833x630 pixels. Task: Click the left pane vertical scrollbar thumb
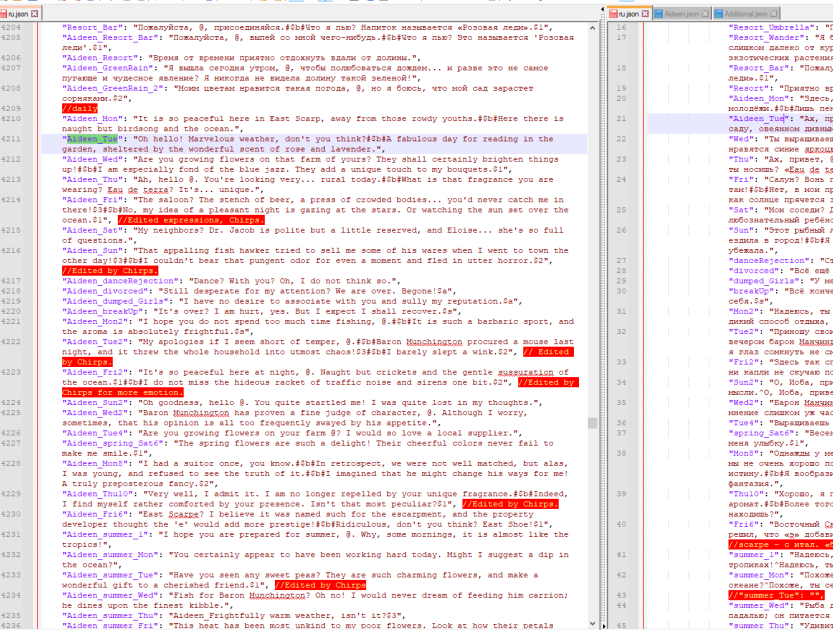point(592,423)
